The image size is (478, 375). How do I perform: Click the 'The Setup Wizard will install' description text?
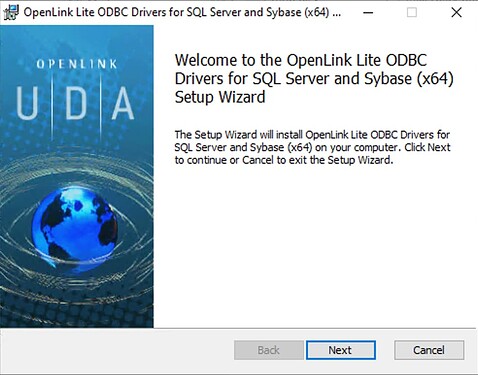pos(313,147)
